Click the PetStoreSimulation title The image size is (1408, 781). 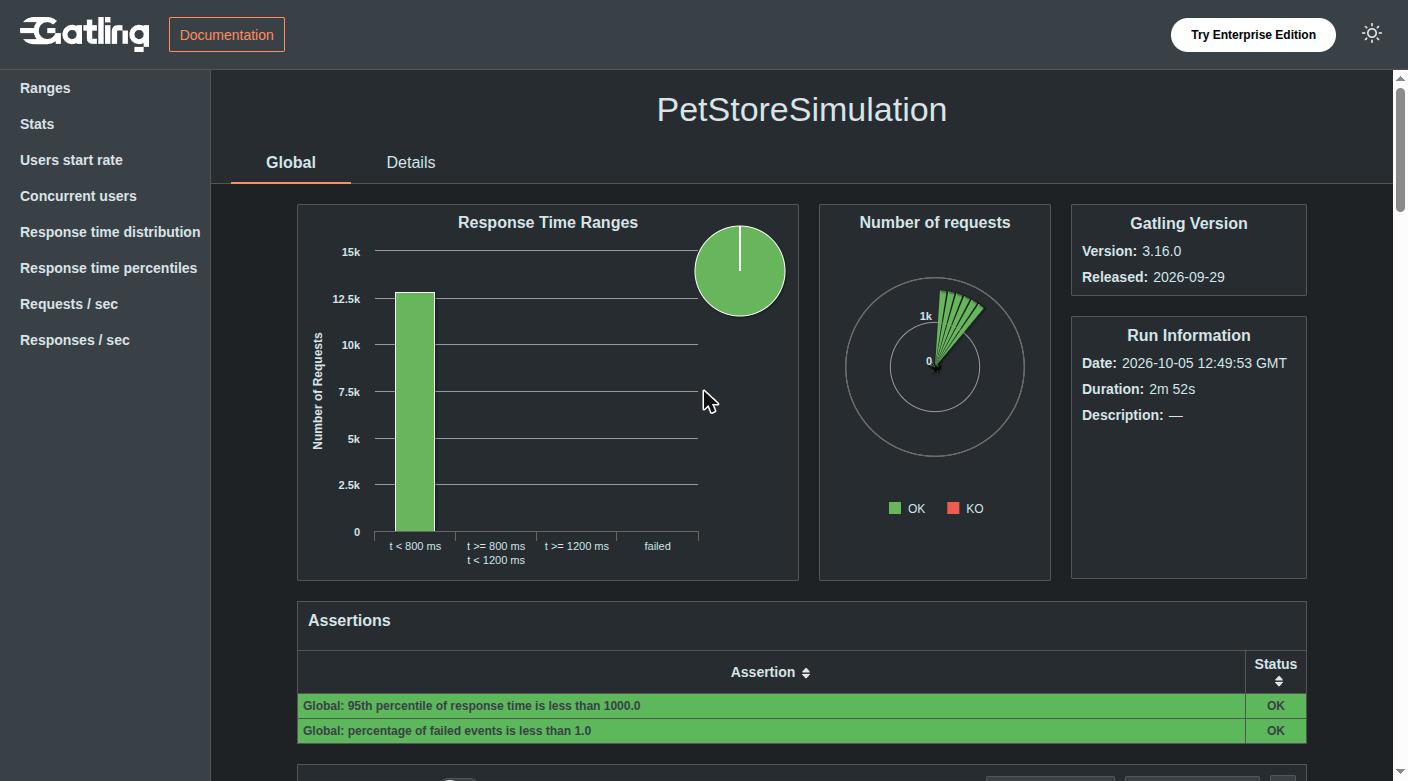coord(802,109)
